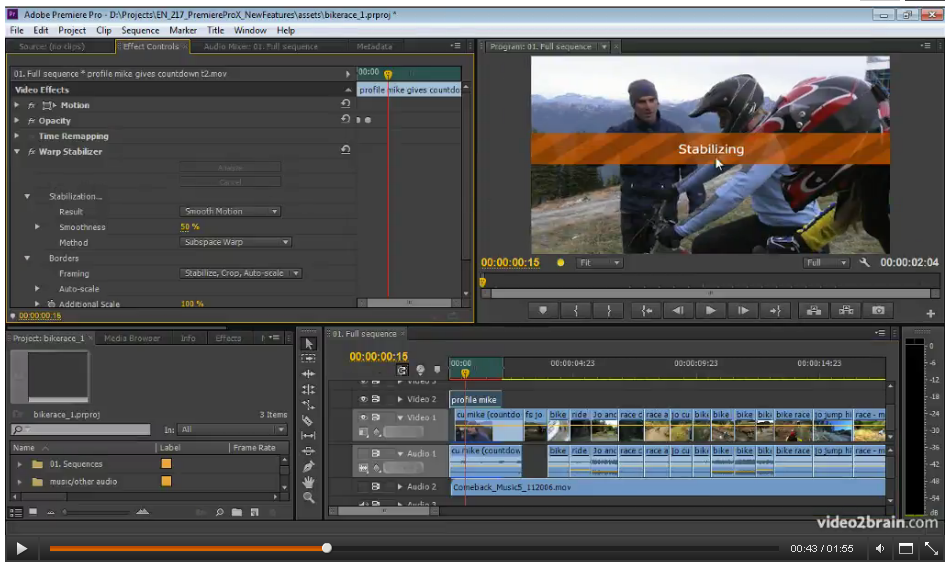The height and width of the screenshot is (569, 949).
Task: Select the Hand tool
Action: click(308, 481)
